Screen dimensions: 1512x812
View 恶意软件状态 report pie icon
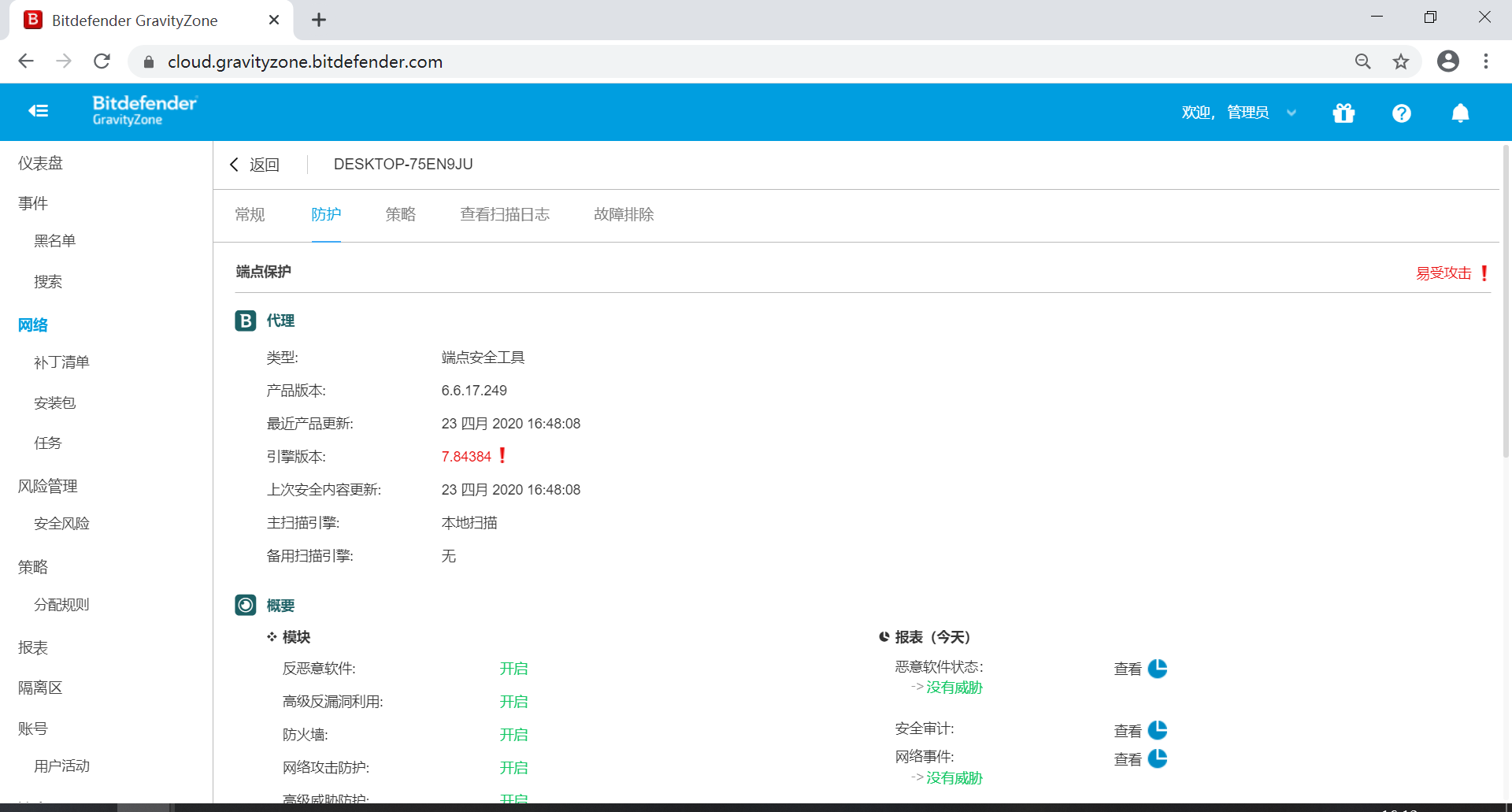[x=1158, y=669]
